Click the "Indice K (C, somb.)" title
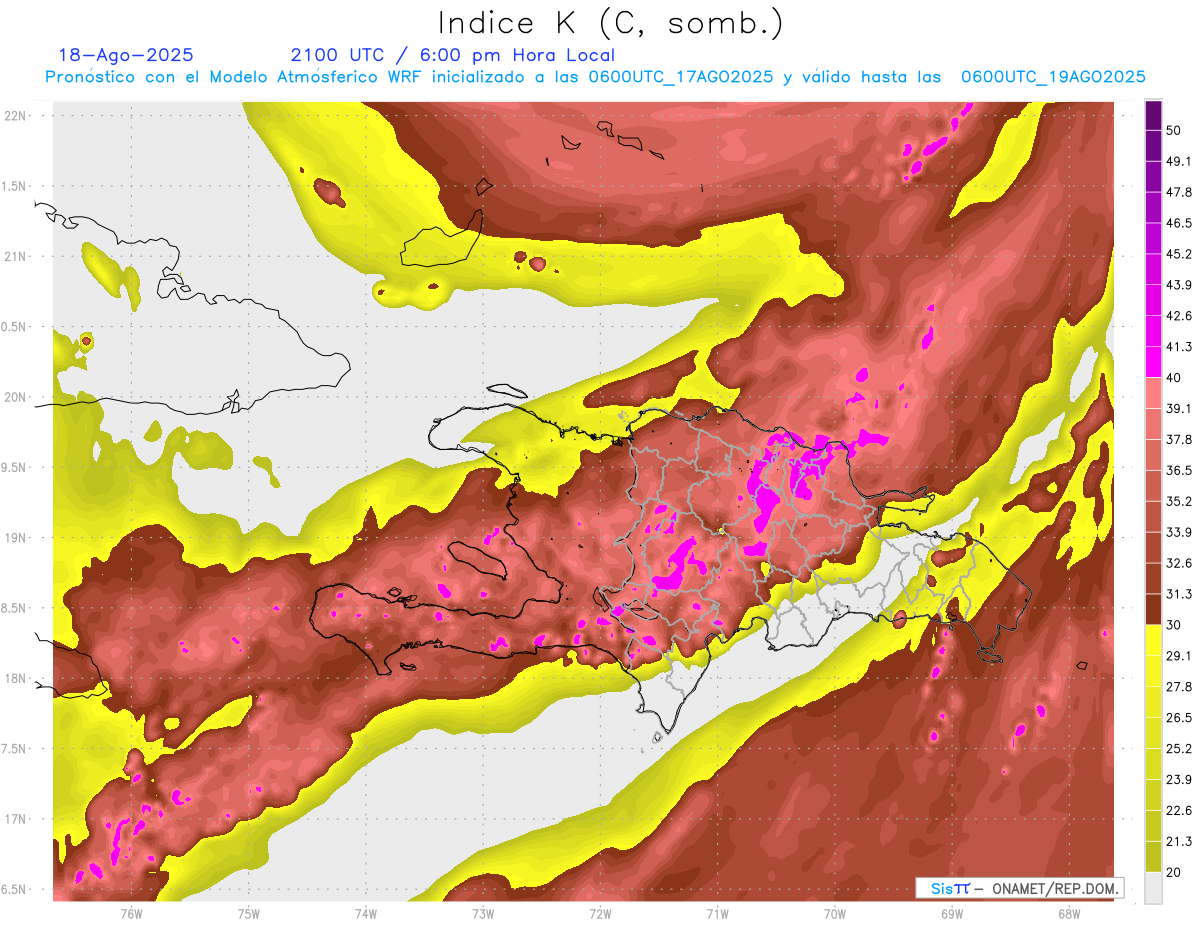1200x927 pixels. 610,23
